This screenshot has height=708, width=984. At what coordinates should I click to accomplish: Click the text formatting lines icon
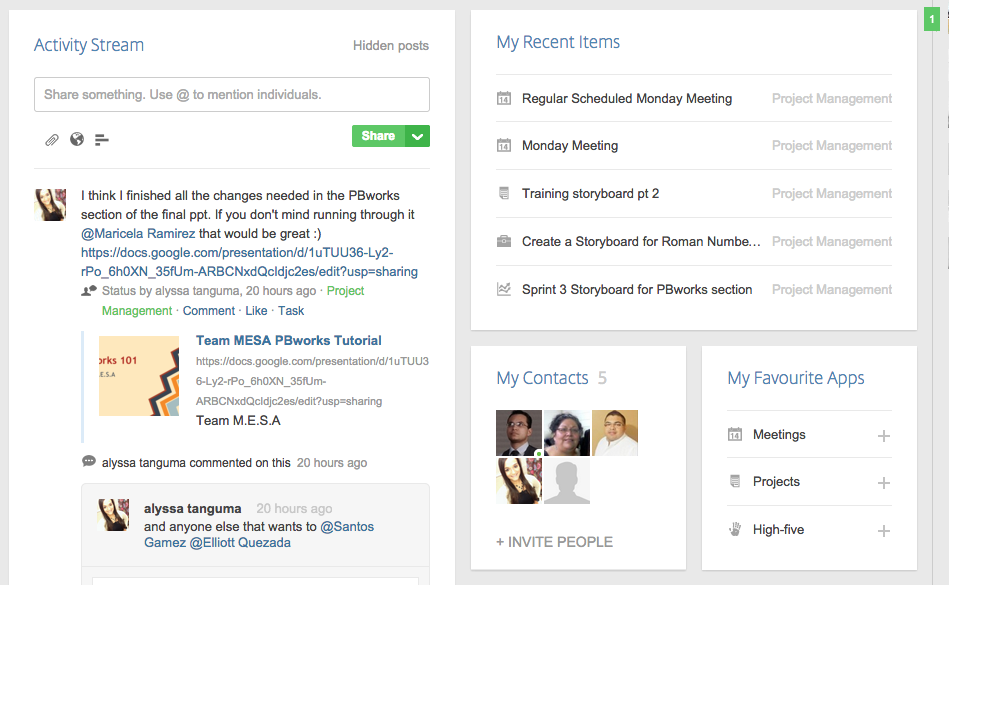pos(101,140)
